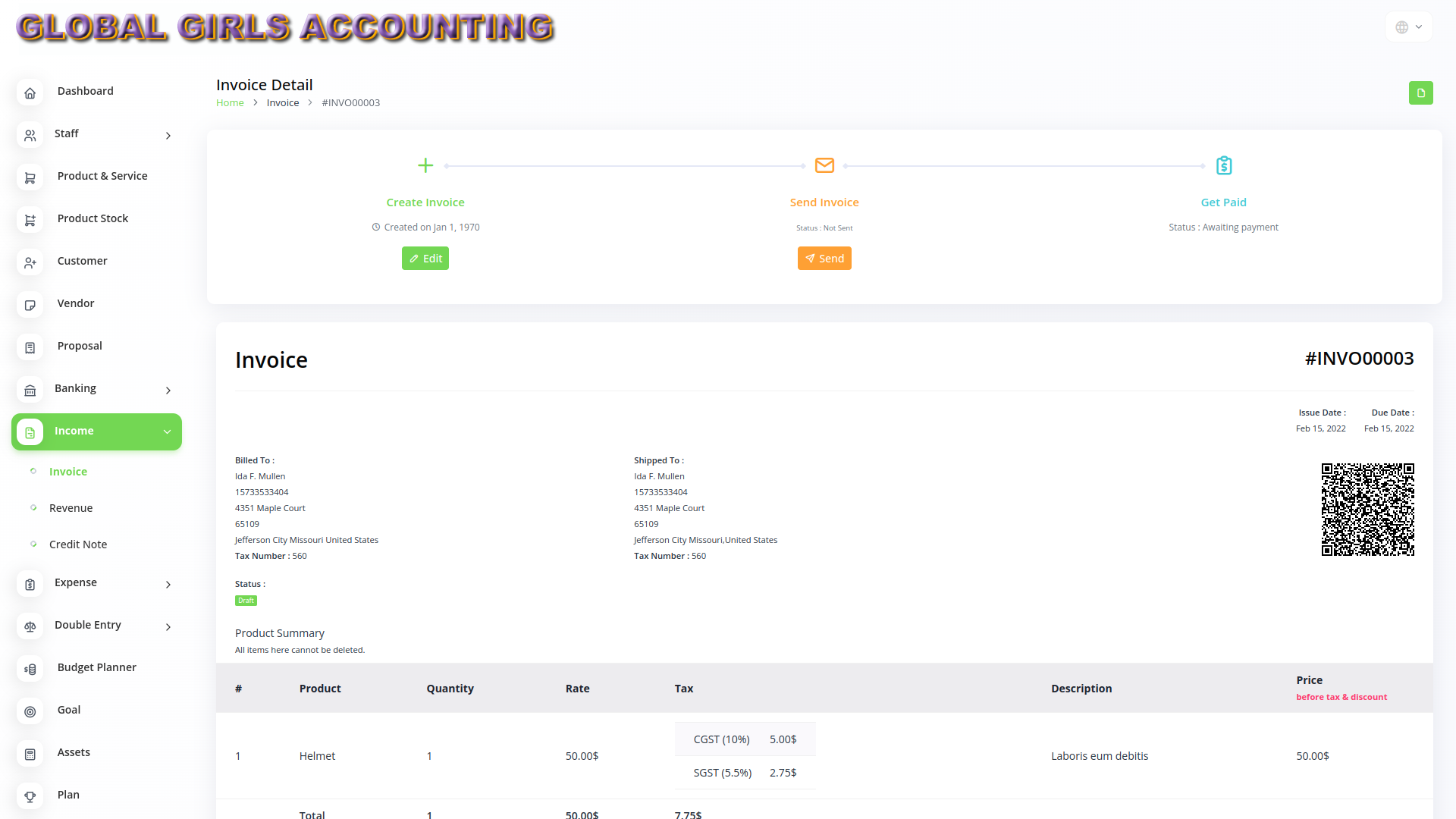Image resolution: width=1456 pixels, height=819 pixels.
Task: Click the Create Invoice step label
Action: click(x=425, y=202)
